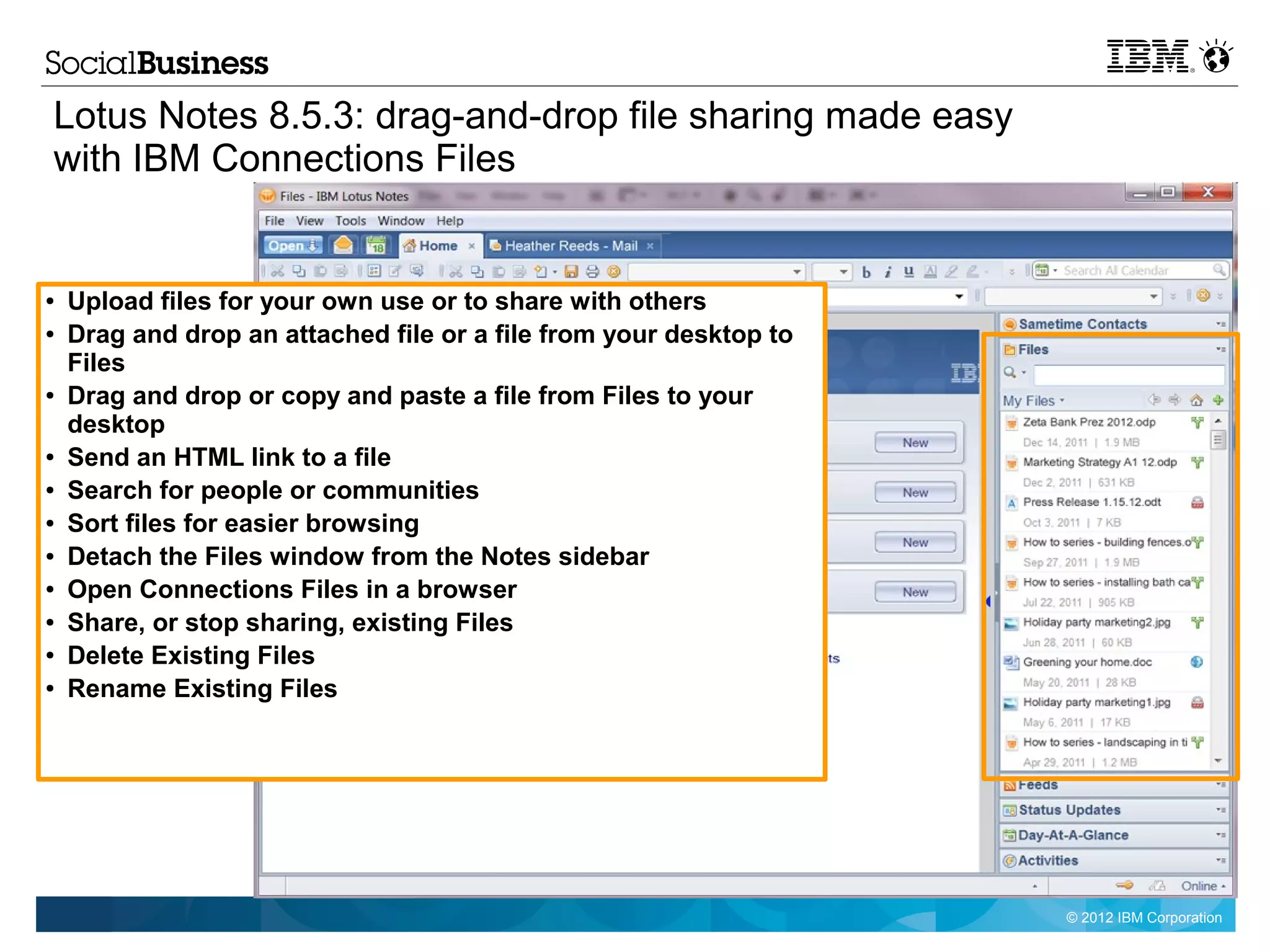The image size is (1270, 952).
Task: Click the Sametime Contacts chat bubble icon
Action: (1010, 324)
